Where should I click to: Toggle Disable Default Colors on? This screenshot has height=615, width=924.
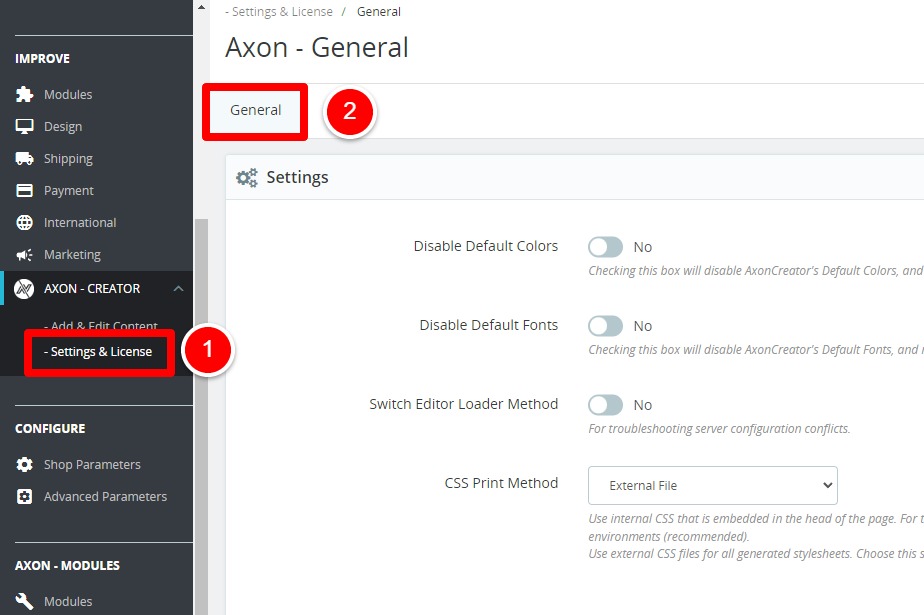[x=605, y=246]
